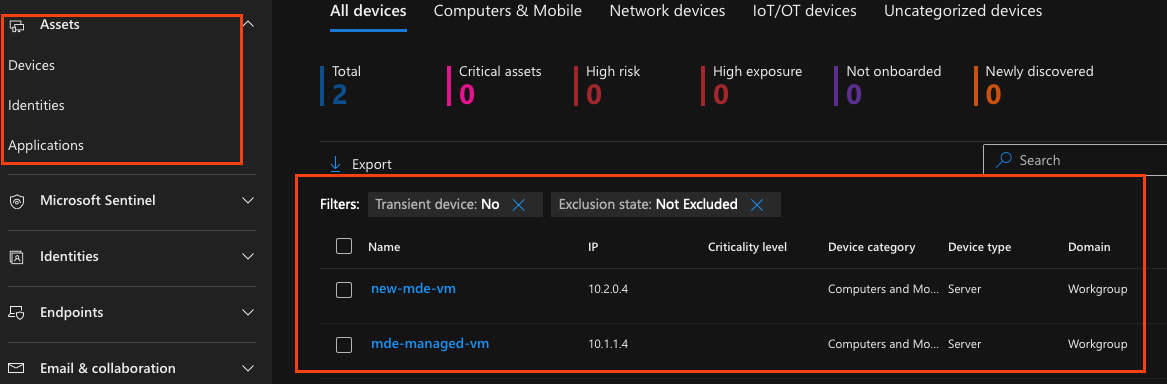Click the Search magnifier icon
1167x384 pixels.
1004,160
